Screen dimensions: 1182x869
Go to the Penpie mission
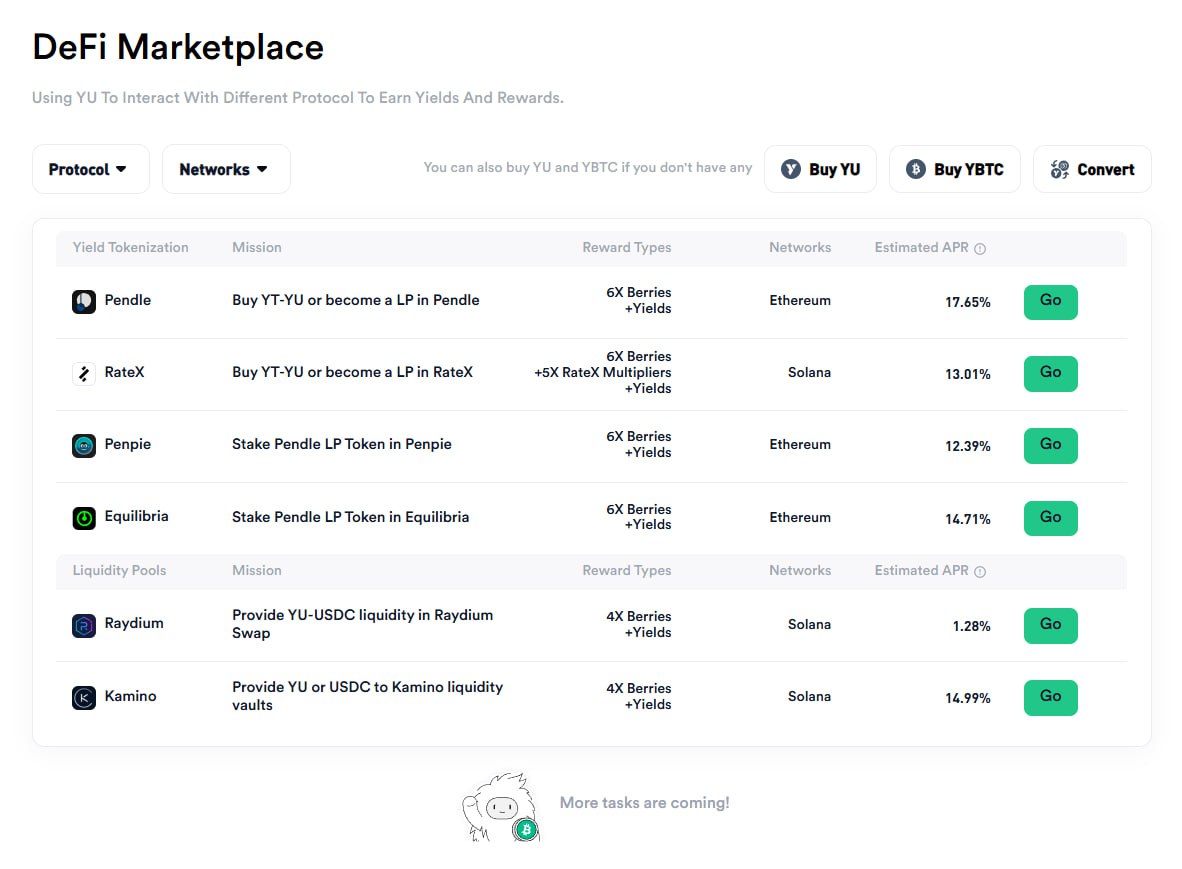(1050, 445)
